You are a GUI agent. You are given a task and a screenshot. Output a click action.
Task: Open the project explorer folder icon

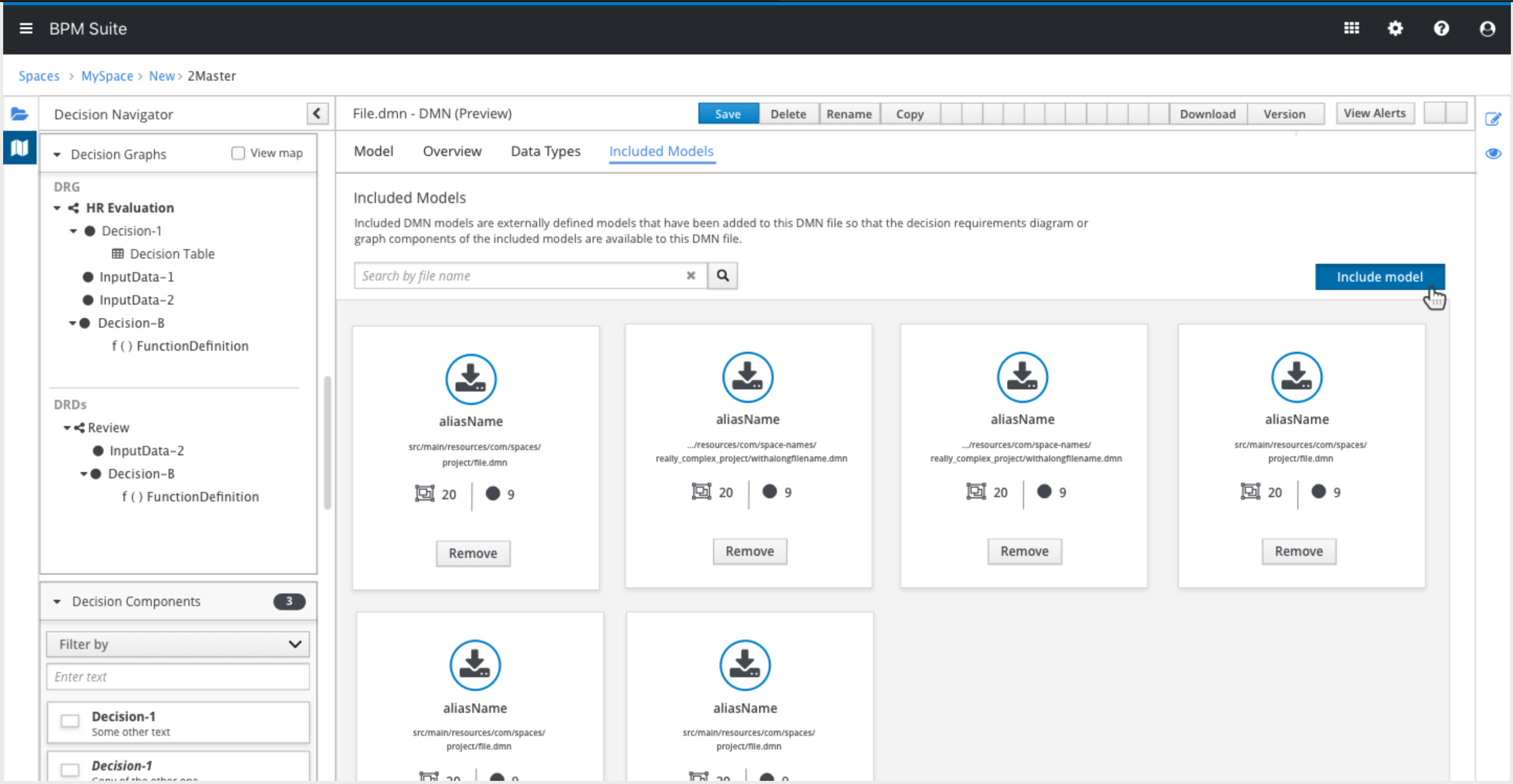pyautogui.click(x=19, y=114)
